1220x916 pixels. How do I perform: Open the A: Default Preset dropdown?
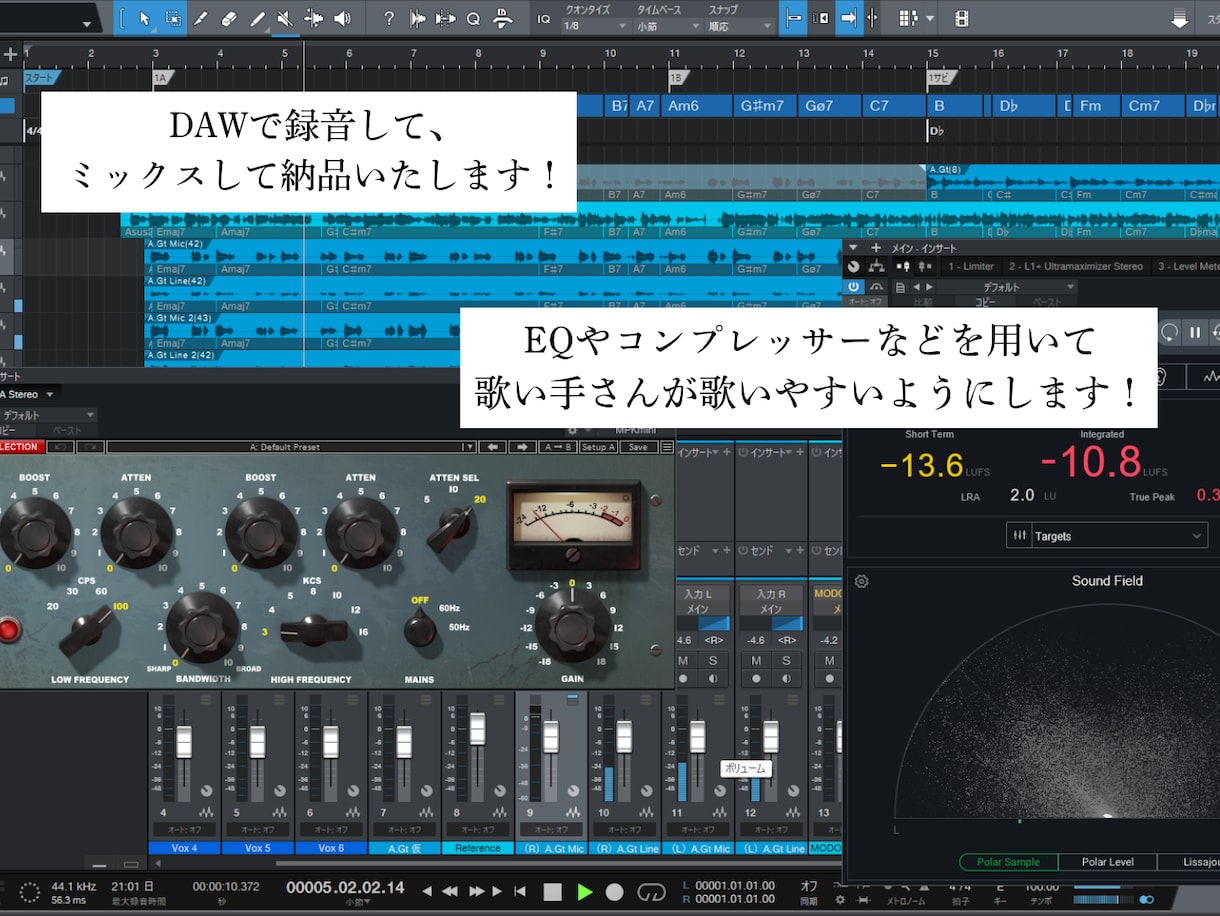pyautogui.click(x=291, y=447)
